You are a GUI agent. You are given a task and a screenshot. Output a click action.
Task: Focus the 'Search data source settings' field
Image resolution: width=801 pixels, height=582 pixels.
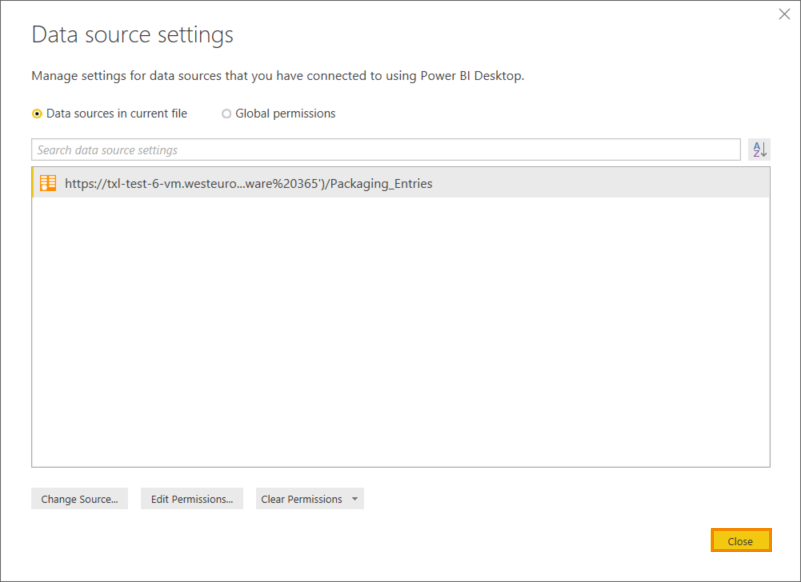pyautogui.click(x=385, y=150)
